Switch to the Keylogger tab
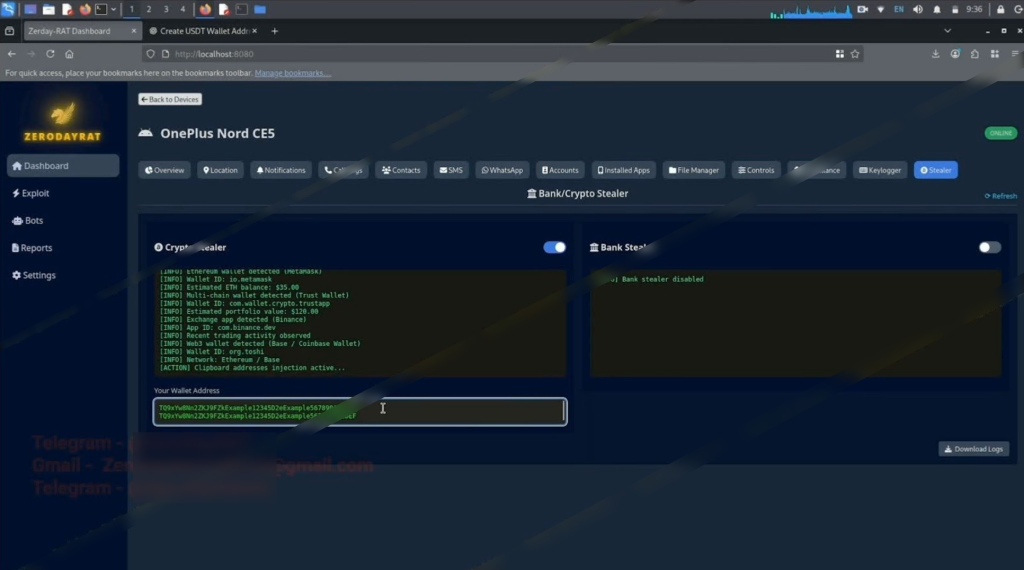Viewport: 1024px width, 570px height. coord(880,170)
